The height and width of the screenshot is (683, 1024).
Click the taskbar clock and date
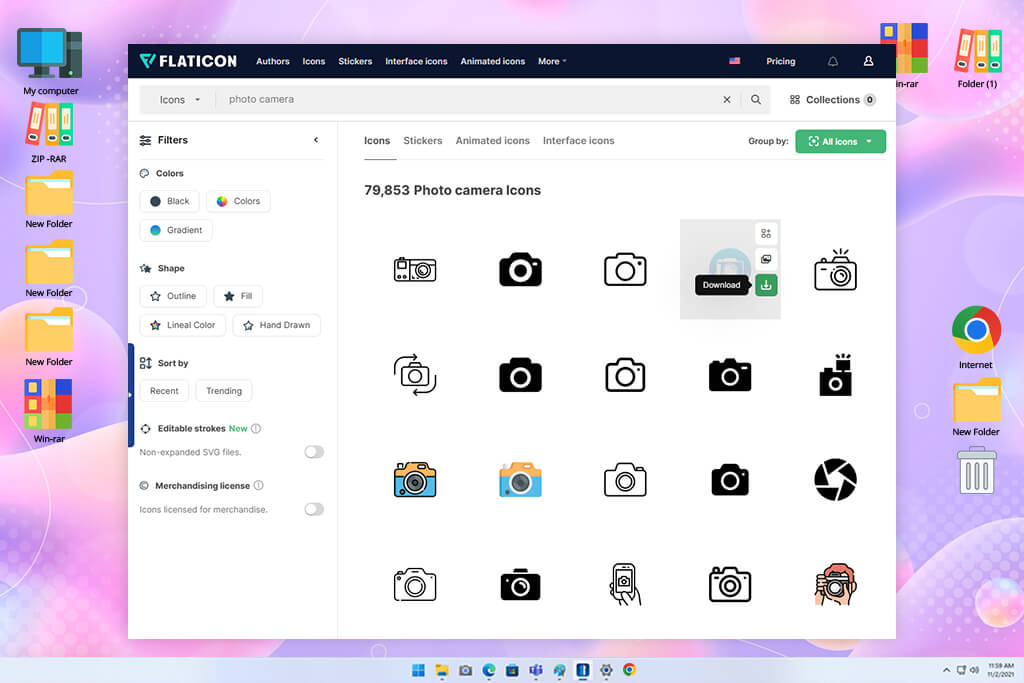1000,670
